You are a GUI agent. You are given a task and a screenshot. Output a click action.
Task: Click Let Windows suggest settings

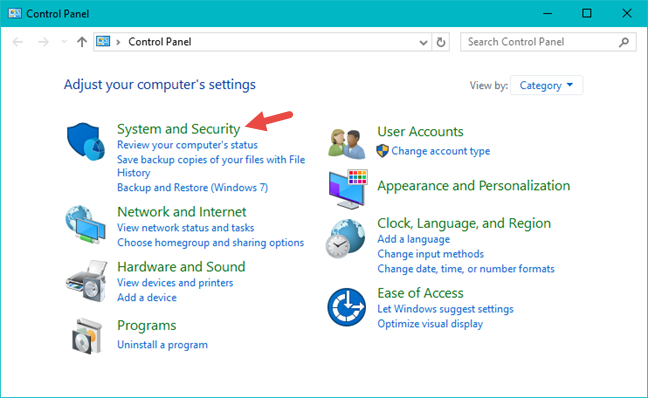pos(446,309)
